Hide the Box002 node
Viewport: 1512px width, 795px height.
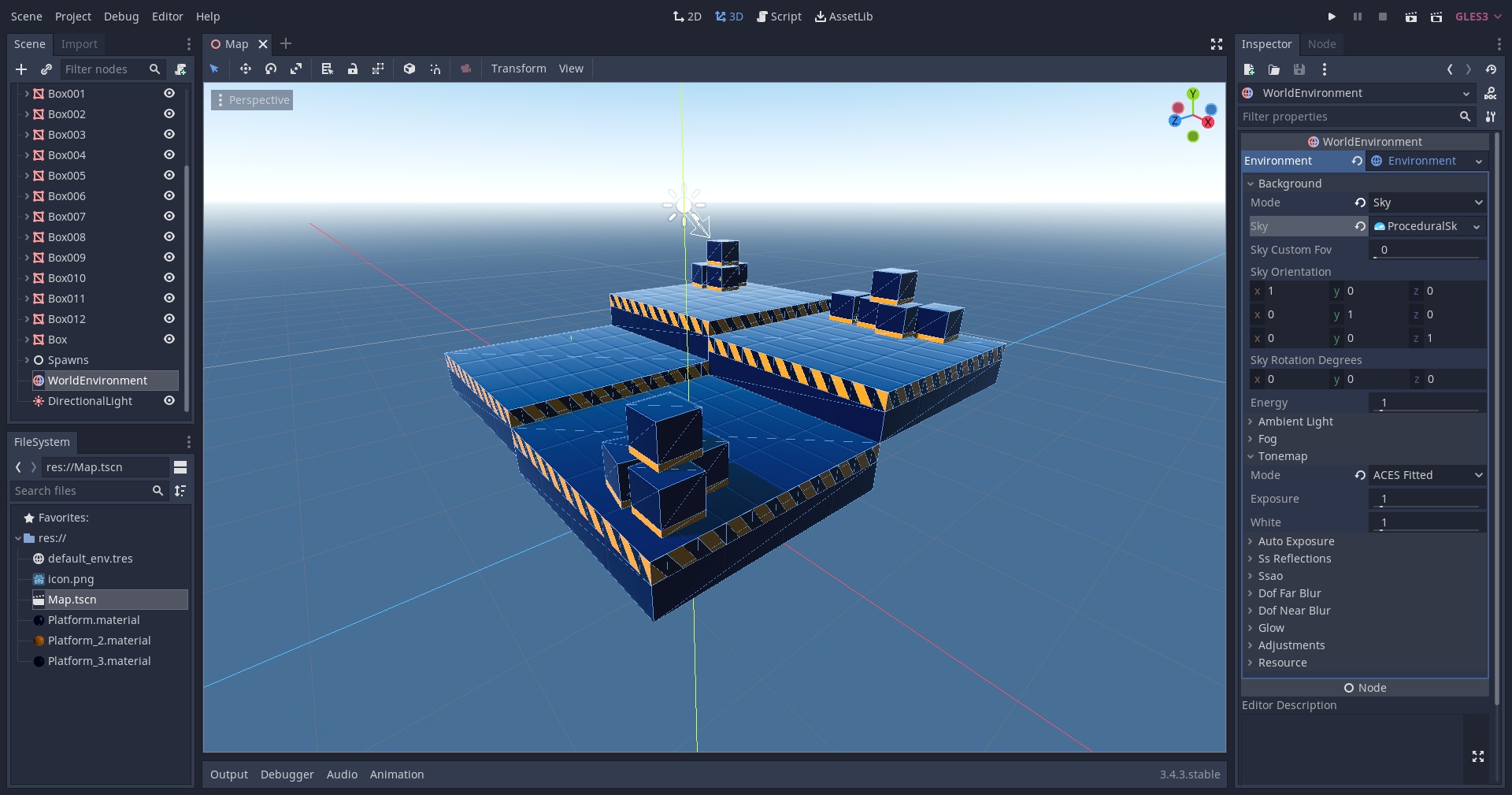coord(169,113)
